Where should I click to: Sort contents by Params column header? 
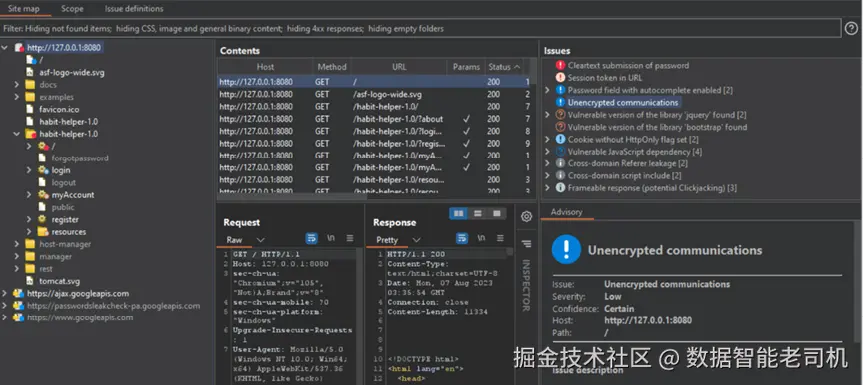coord(466,67)
